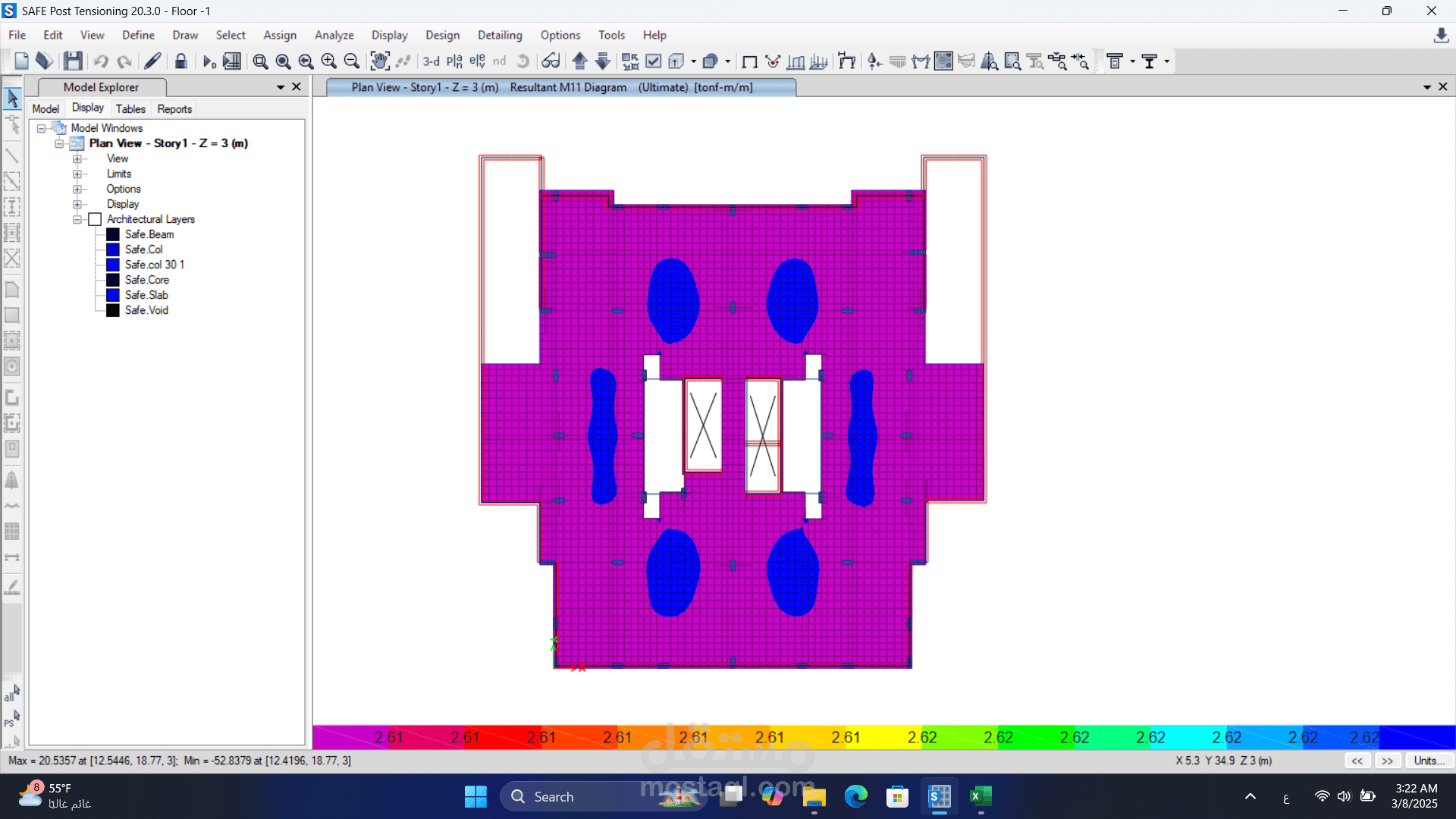Screen dimensions: 1456x819
Task: Click the Units... button
Action: click(1429, 761)
